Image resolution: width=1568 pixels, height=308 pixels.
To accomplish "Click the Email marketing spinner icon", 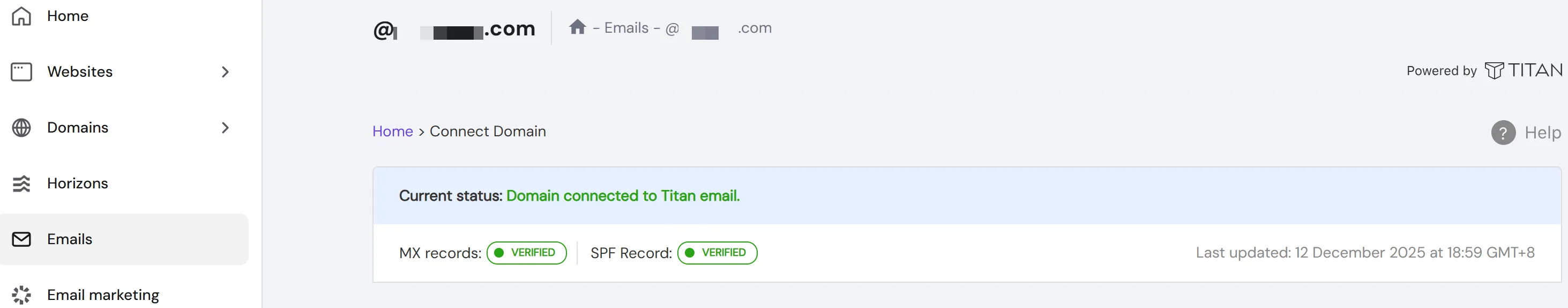I will point(21,295).
